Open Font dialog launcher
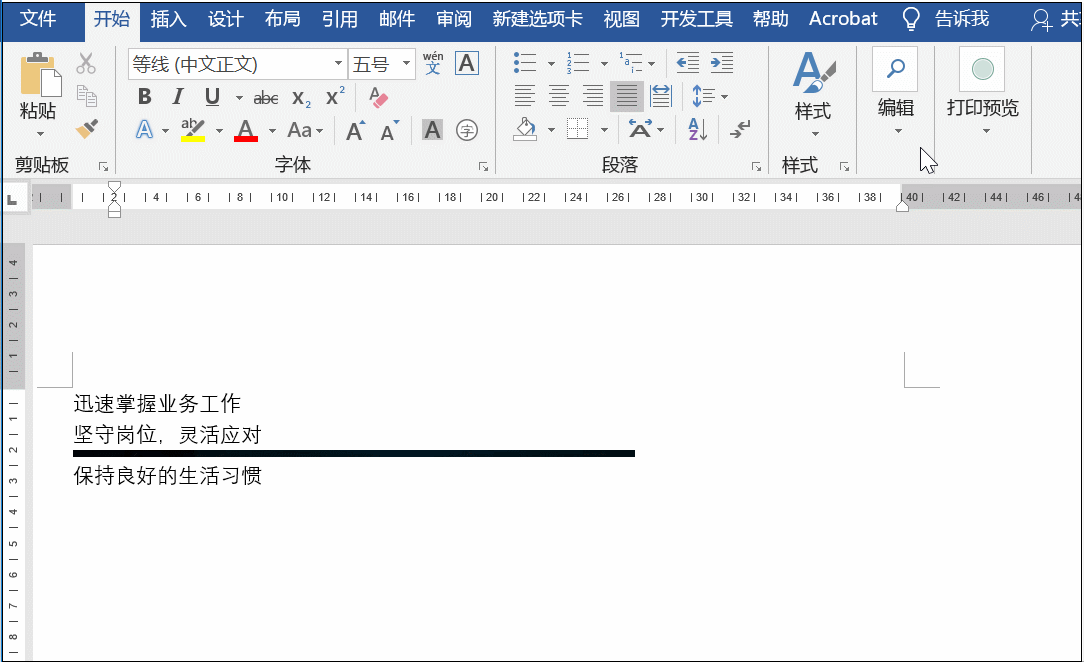This screenshot has width=1084, height=662. (483, 167)
